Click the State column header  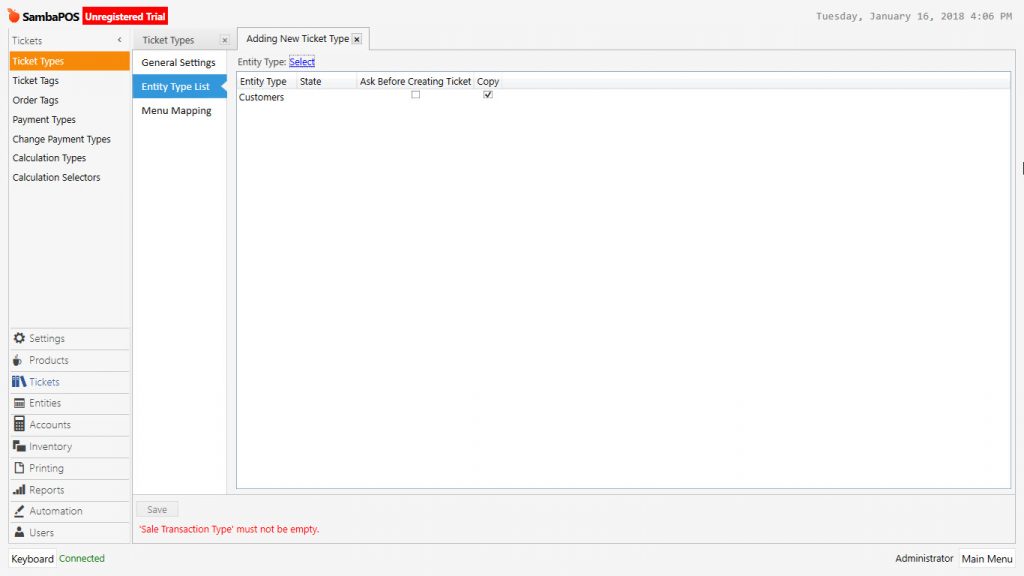pos(327,81)
